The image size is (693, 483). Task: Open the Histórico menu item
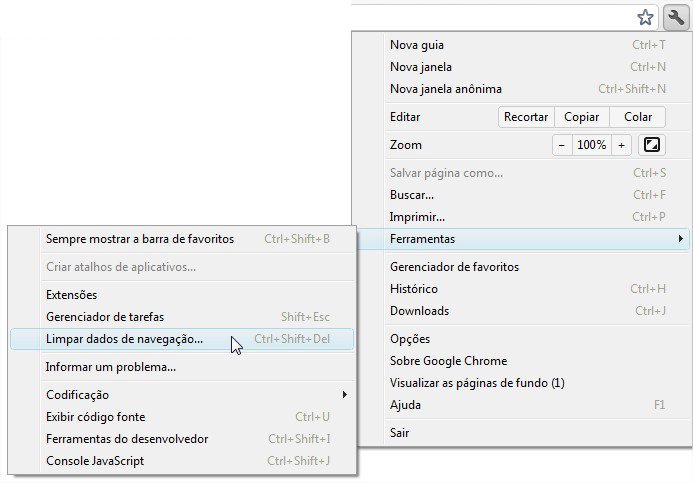coord(415,289)
